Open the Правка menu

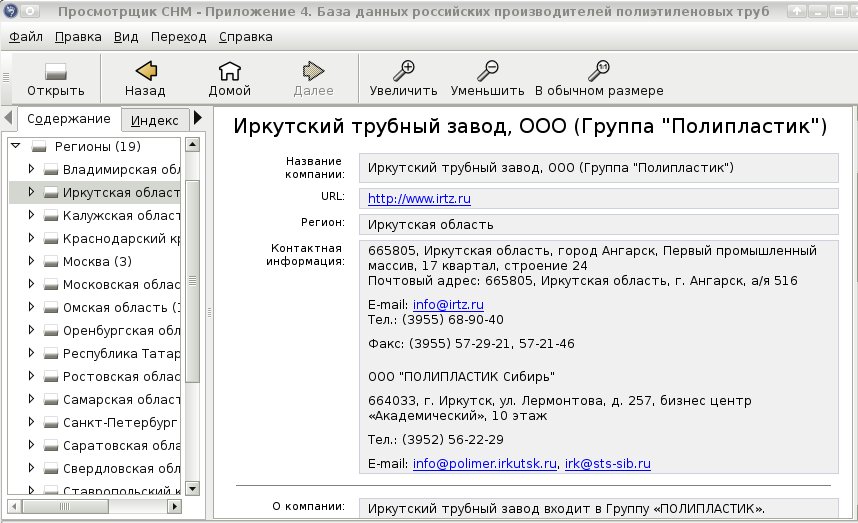click(78, 37)
